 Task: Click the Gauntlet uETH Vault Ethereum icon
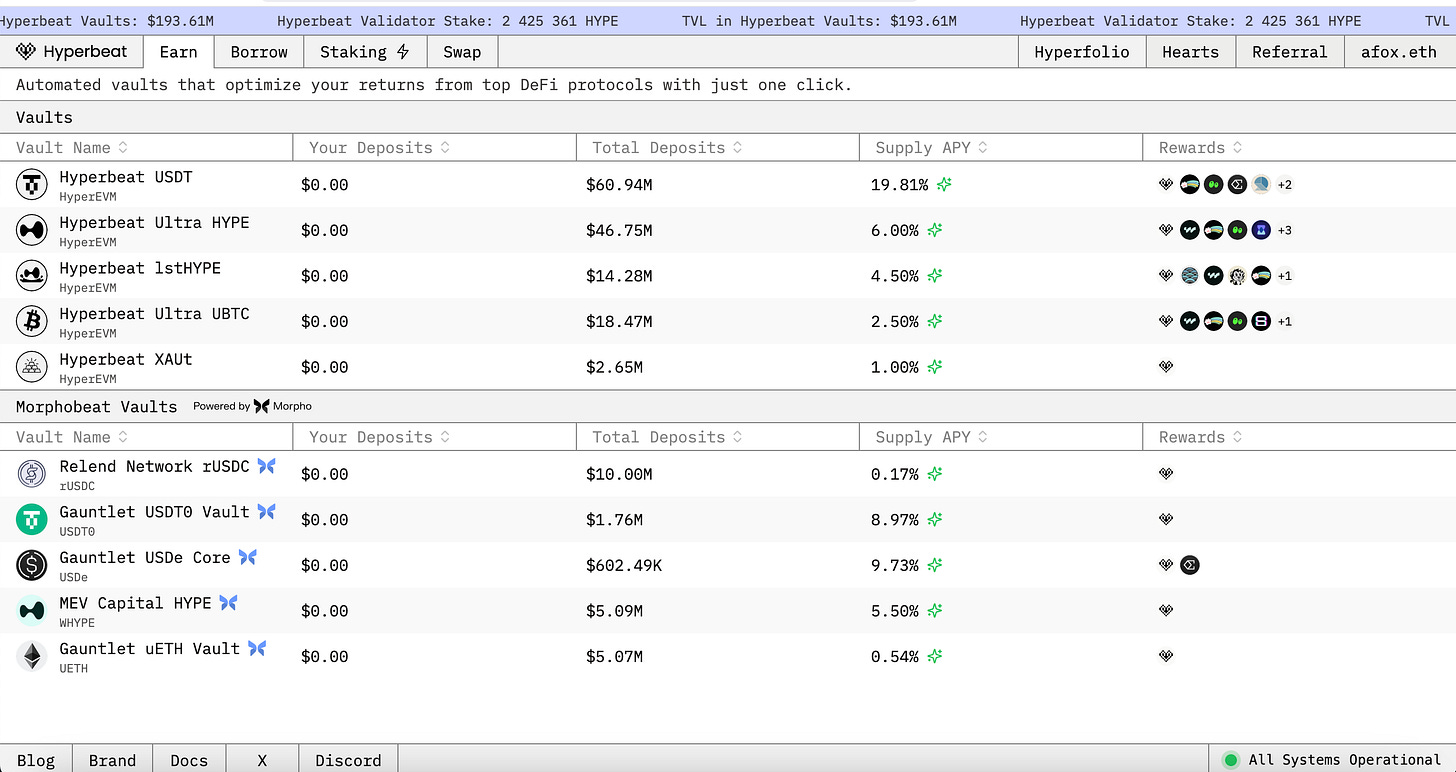point(32,656)
